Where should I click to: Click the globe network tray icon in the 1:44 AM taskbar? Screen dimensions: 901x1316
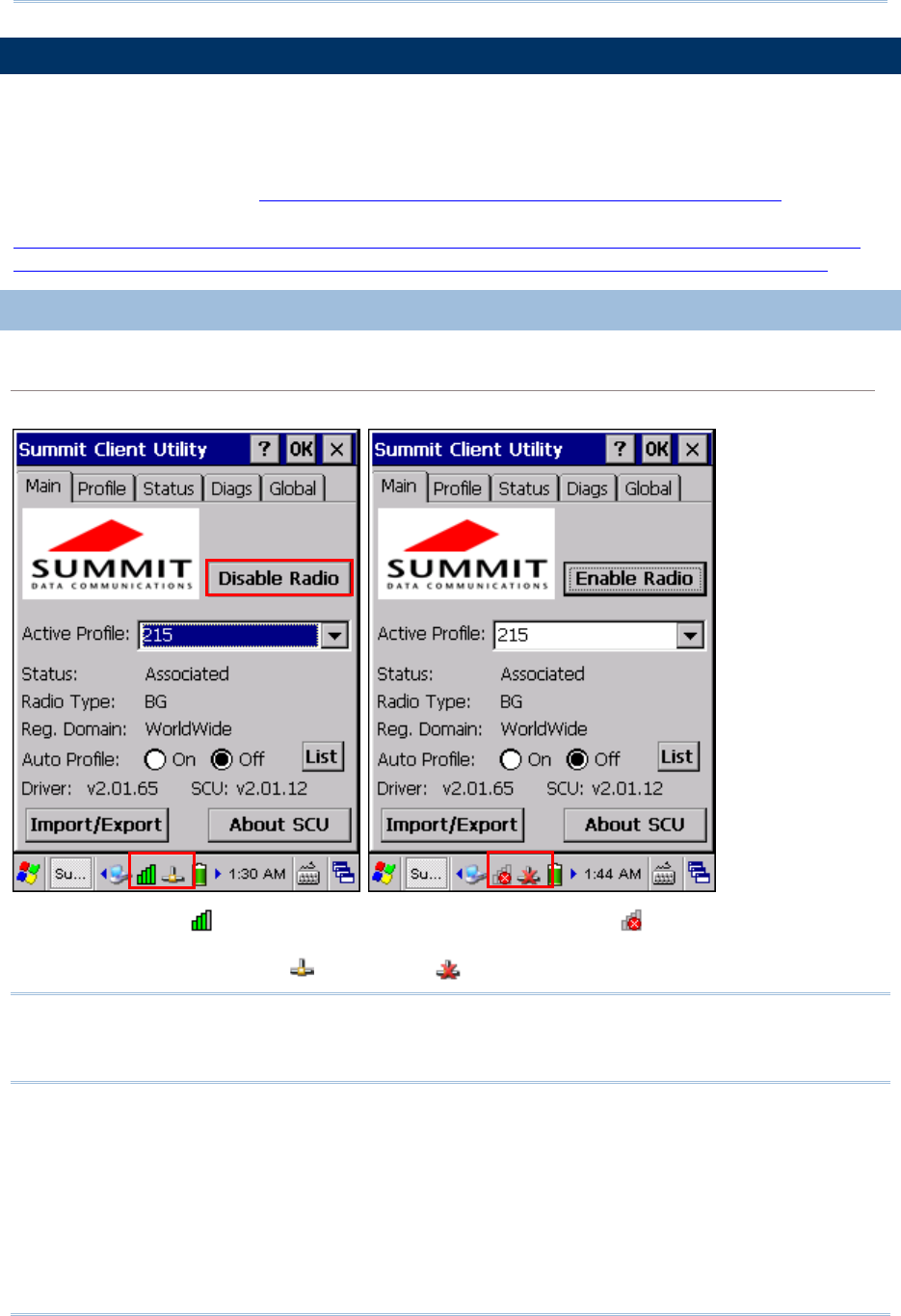475,875
